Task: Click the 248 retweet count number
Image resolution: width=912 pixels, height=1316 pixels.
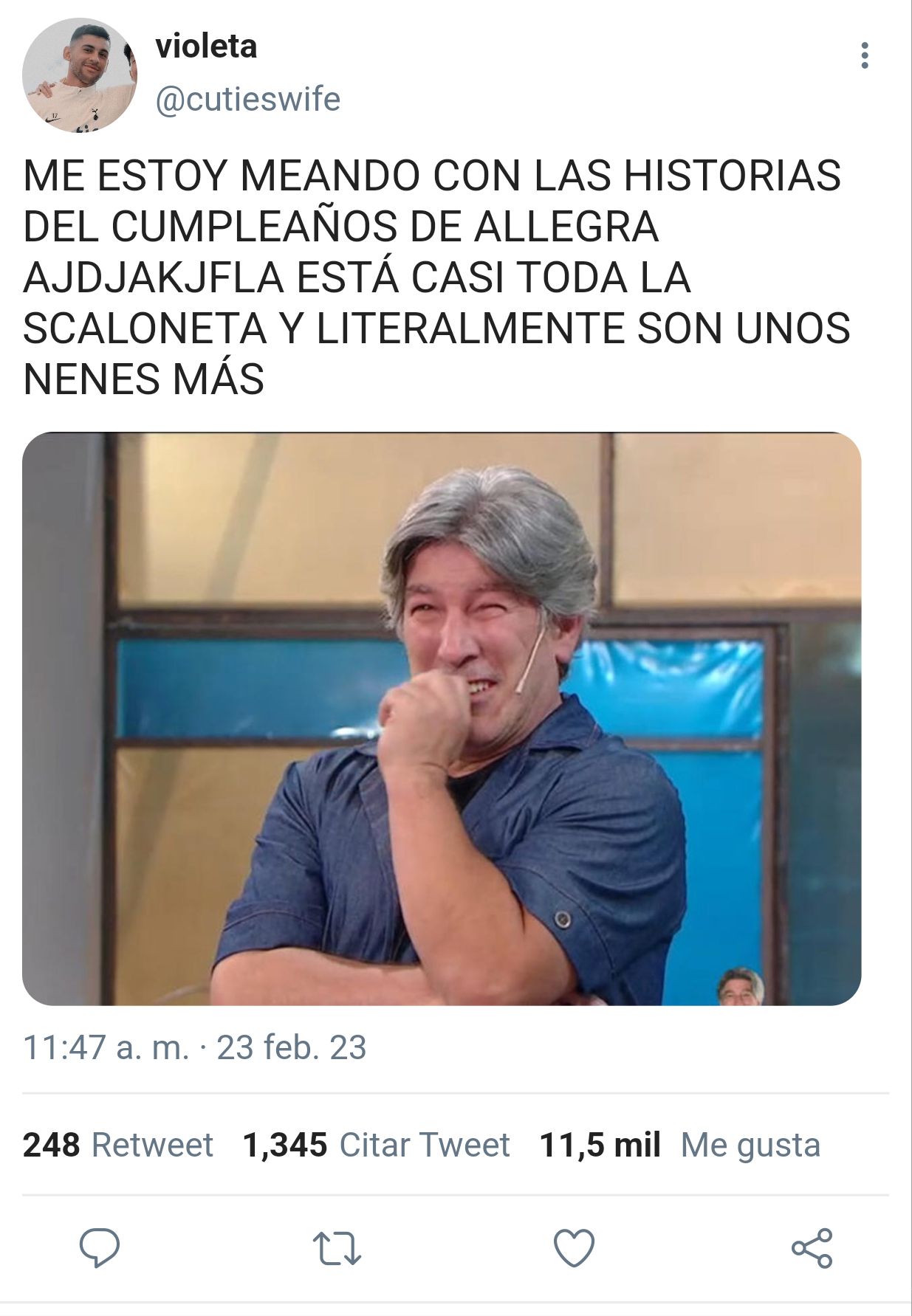Action: [52, 1145]
